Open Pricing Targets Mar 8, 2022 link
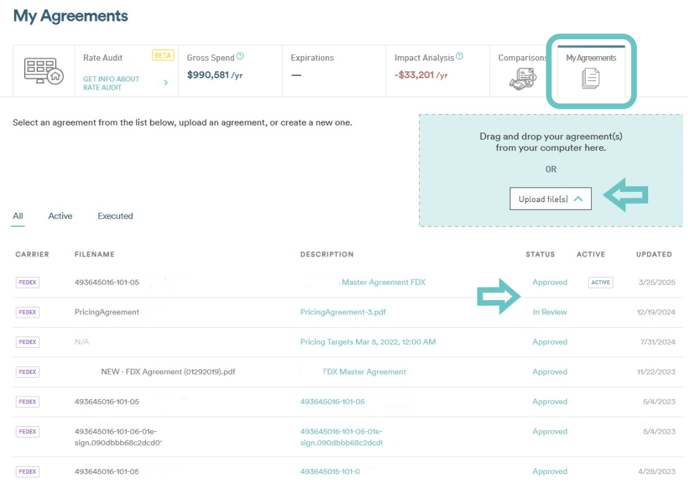The image size is (688, 483). [x=368, y=342]
